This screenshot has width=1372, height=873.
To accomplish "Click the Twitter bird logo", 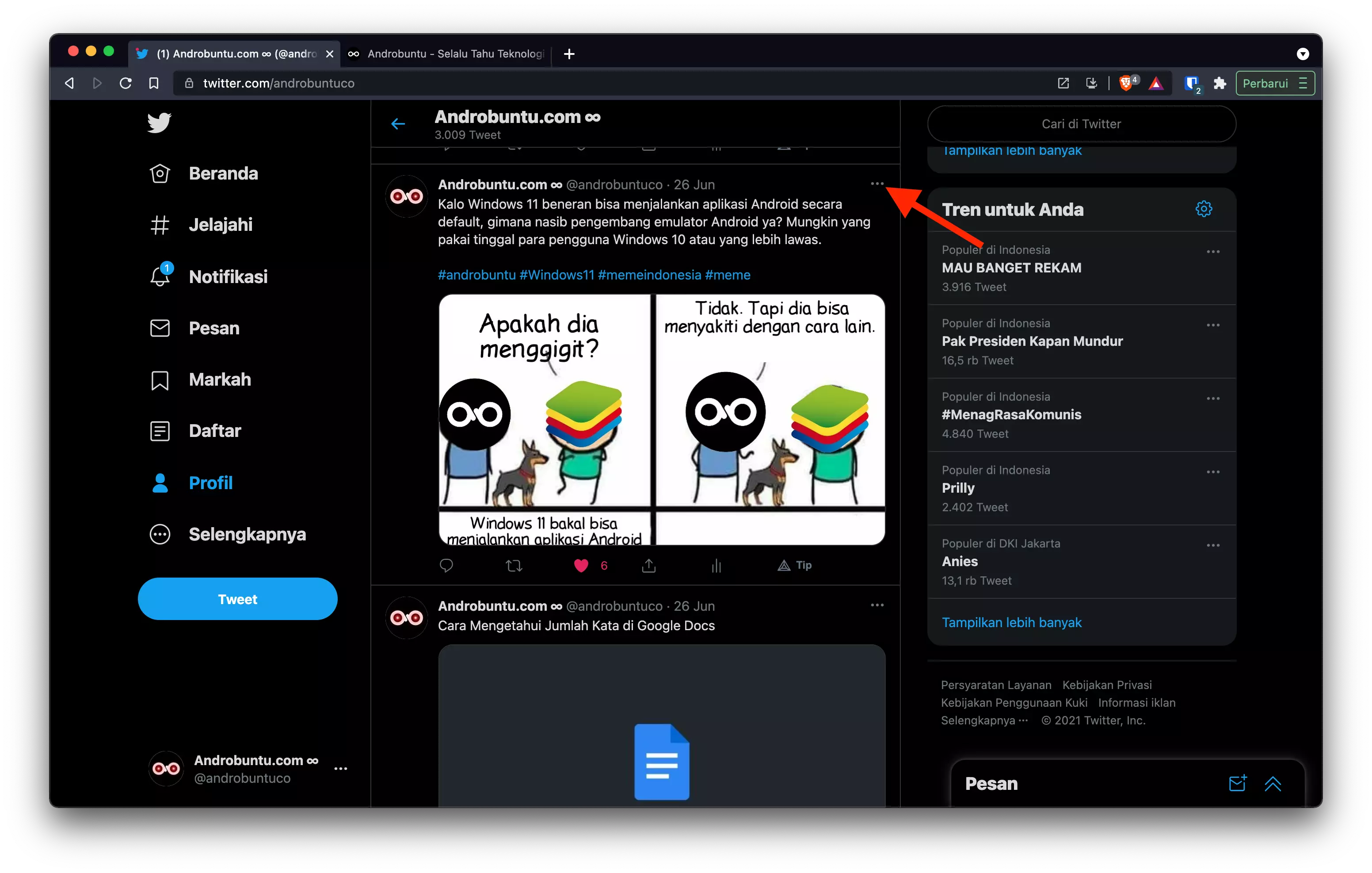I will [160, 123].
